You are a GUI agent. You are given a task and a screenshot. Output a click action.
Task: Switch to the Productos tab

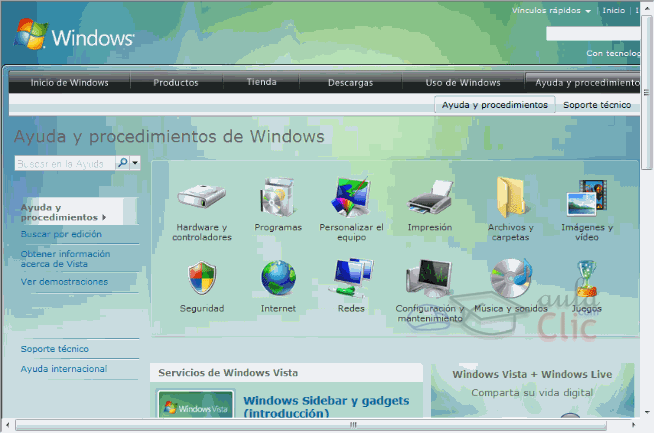pos(176,82)
